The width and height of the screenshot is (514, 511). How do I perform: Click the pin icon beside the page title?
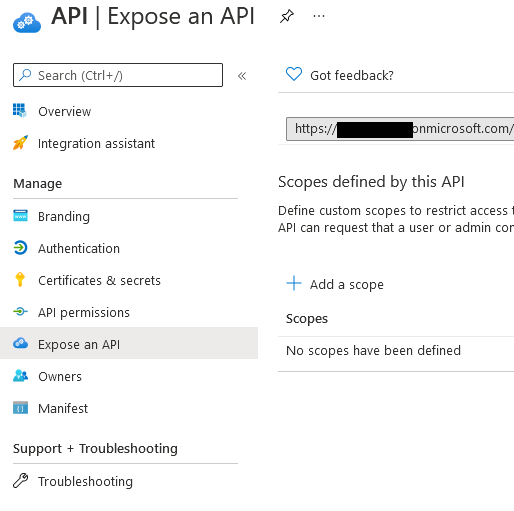(286, 16)
